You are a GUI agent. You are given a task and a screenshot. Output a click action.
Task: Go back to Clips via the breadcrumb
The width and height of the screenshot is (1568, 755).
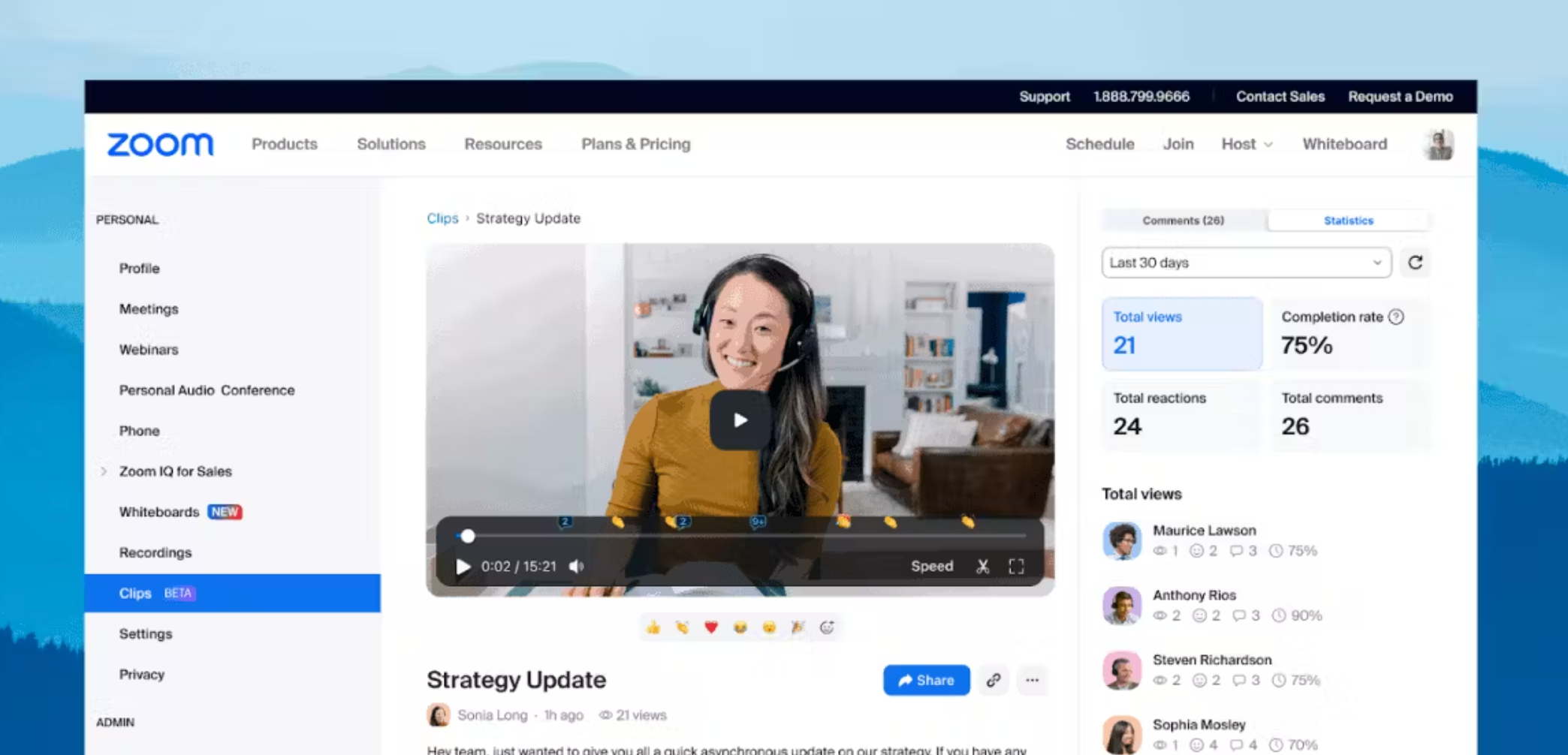click(442, 218)
